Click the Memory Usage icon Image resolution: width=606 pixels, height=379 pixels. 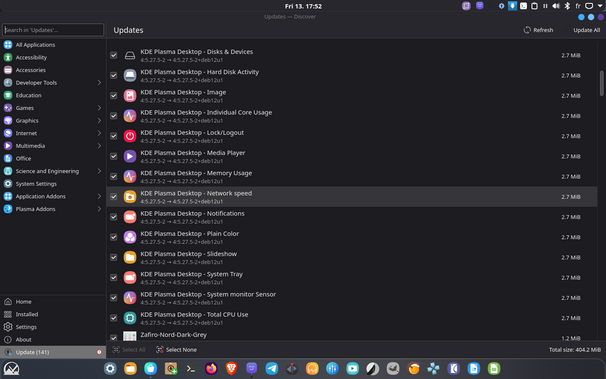[130, 176]
